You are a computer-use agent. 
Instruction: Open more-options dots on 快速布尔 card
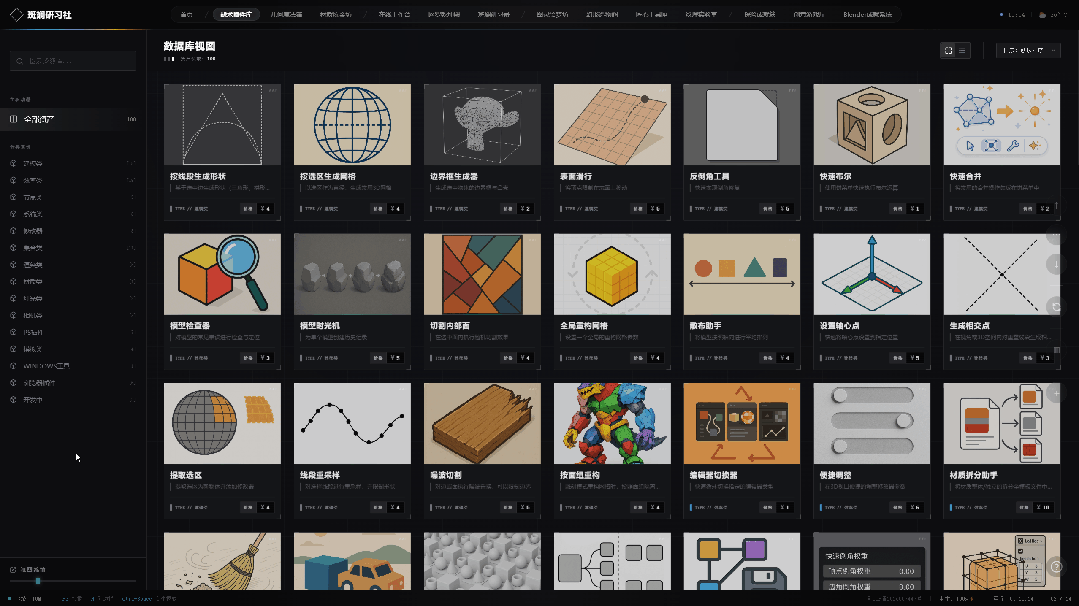pyautogui.click(x=923, y=90)
